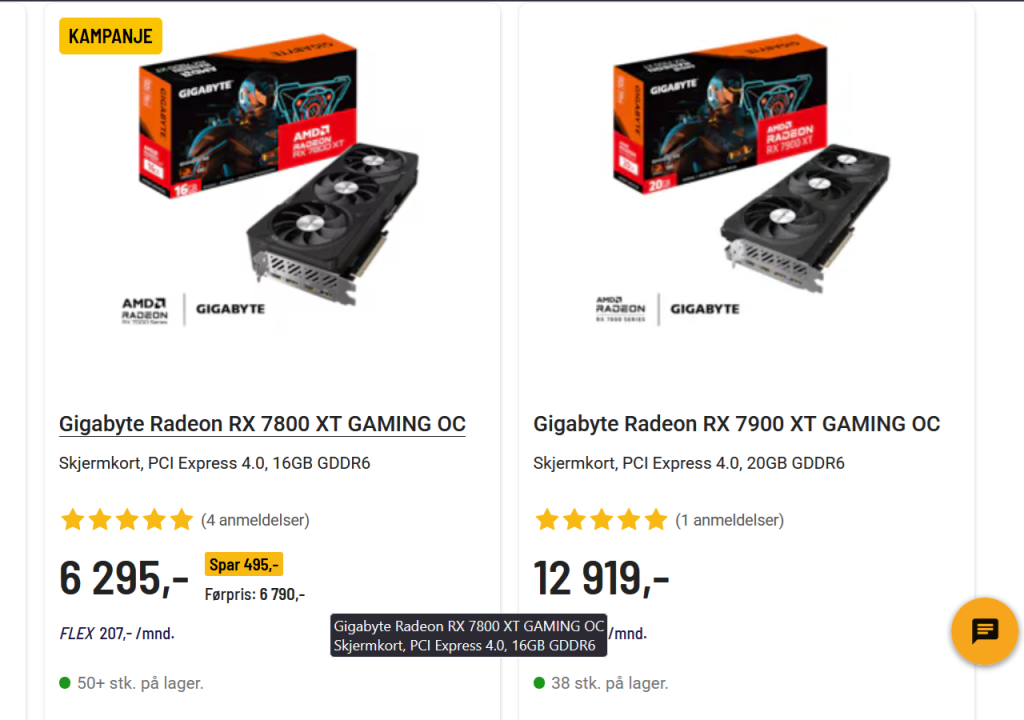
Task: Click 7900 XT description Skjermkort, 20GB GDDR6
Action: coord(689,463)
